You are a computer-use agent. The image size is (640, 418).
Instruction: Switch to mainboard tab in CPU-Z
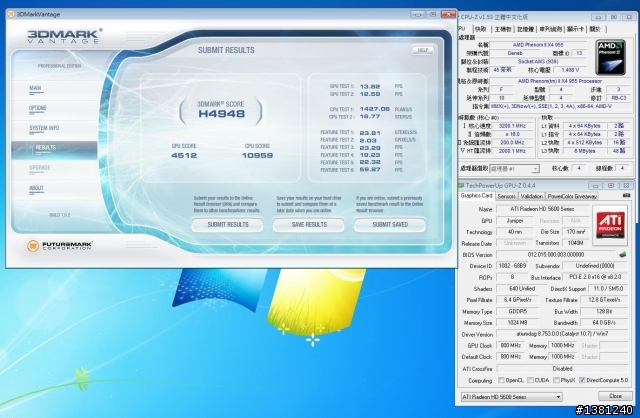[x=502, y=29]
